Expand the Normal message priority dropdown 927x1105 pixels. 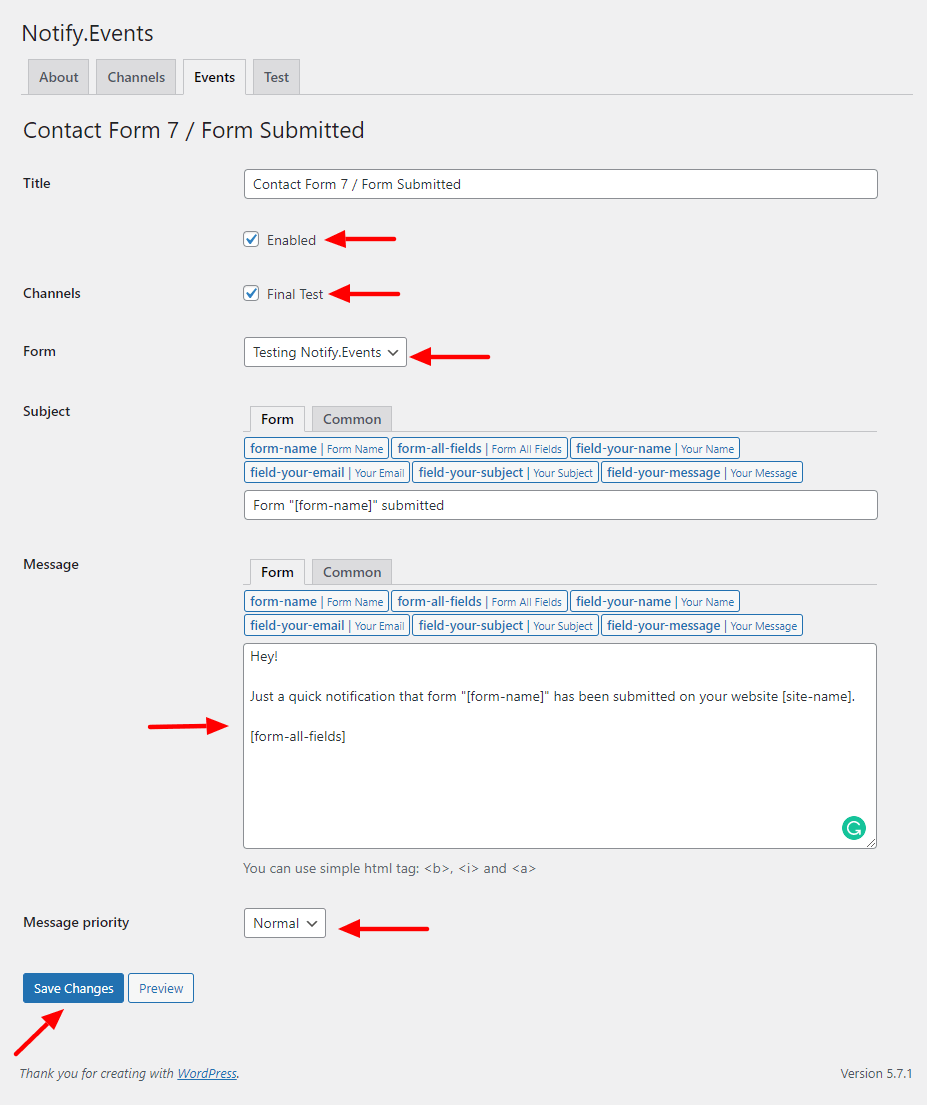point(285,923)
